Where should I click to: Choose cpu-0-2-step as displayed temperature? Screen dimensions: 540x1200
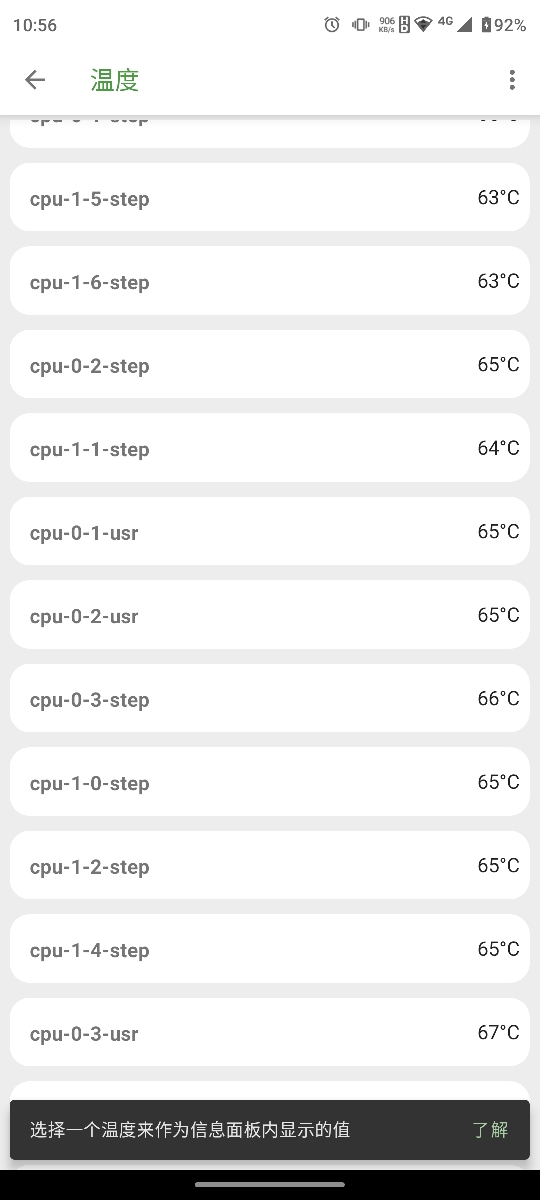pos(270,365)
